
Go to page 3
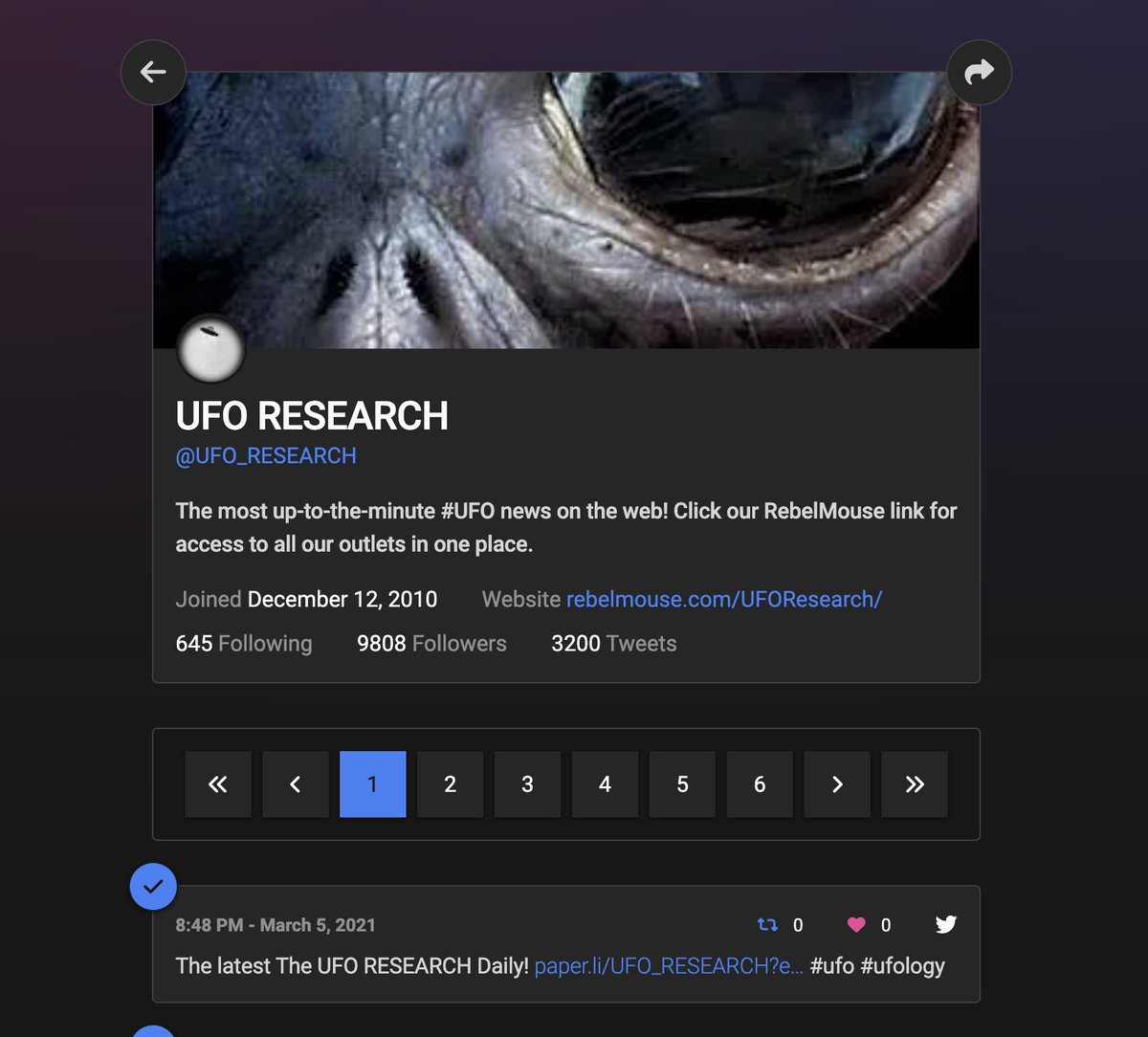click(528, 784)
